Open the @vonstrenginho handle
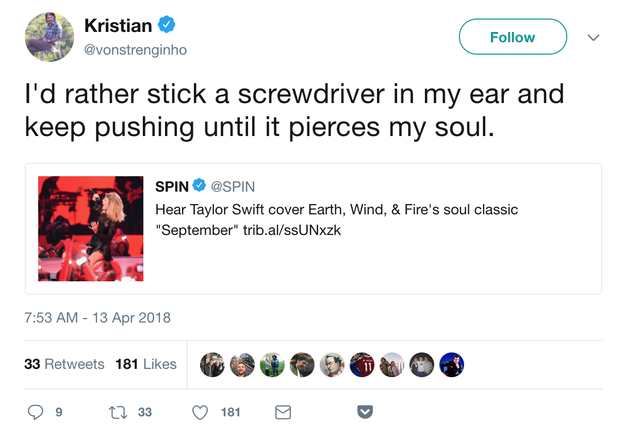This screenshot has width=625, height=439. pyautogui.click(x=133, y=49)
